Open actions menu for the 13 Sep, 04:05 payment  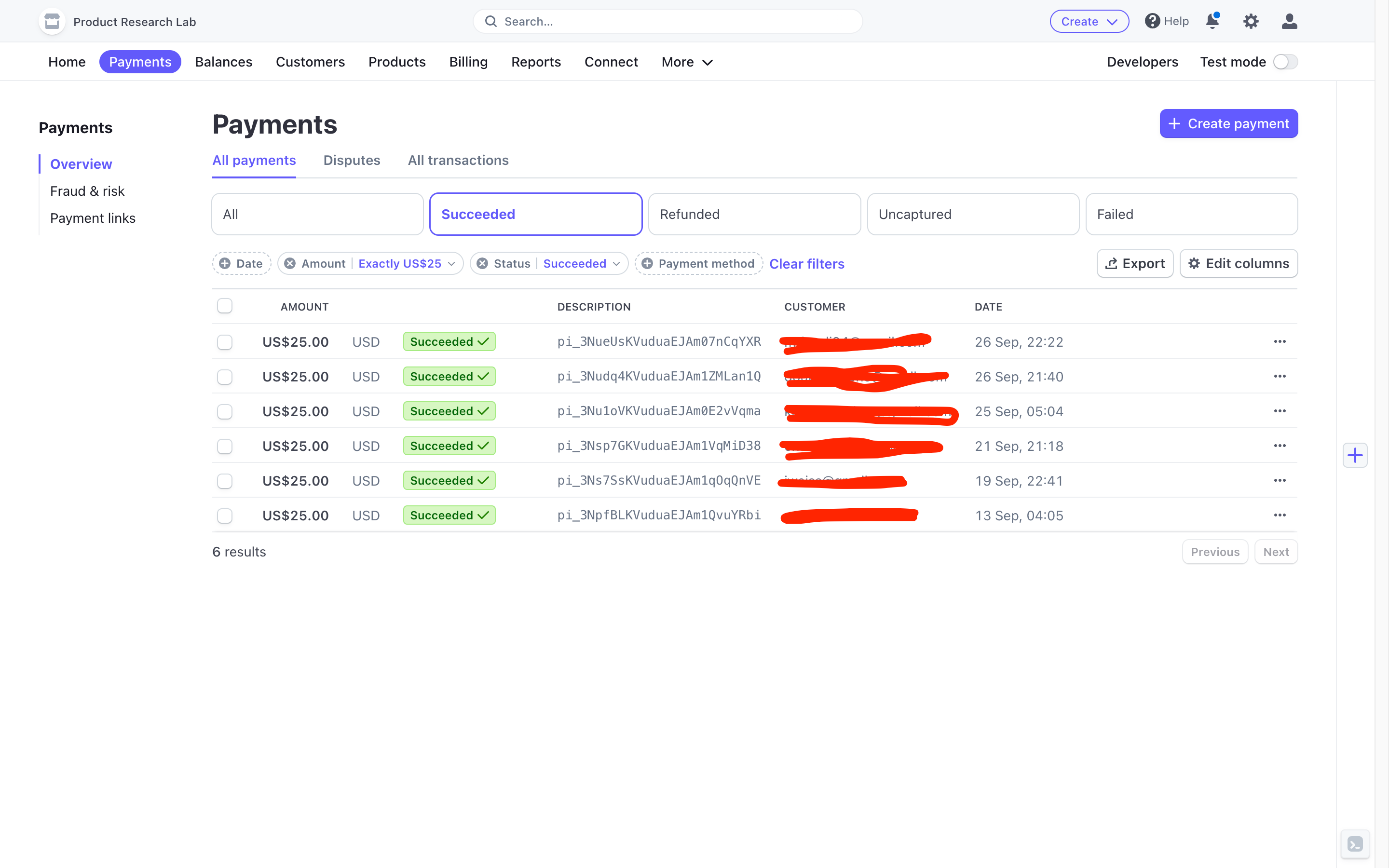1280,515
